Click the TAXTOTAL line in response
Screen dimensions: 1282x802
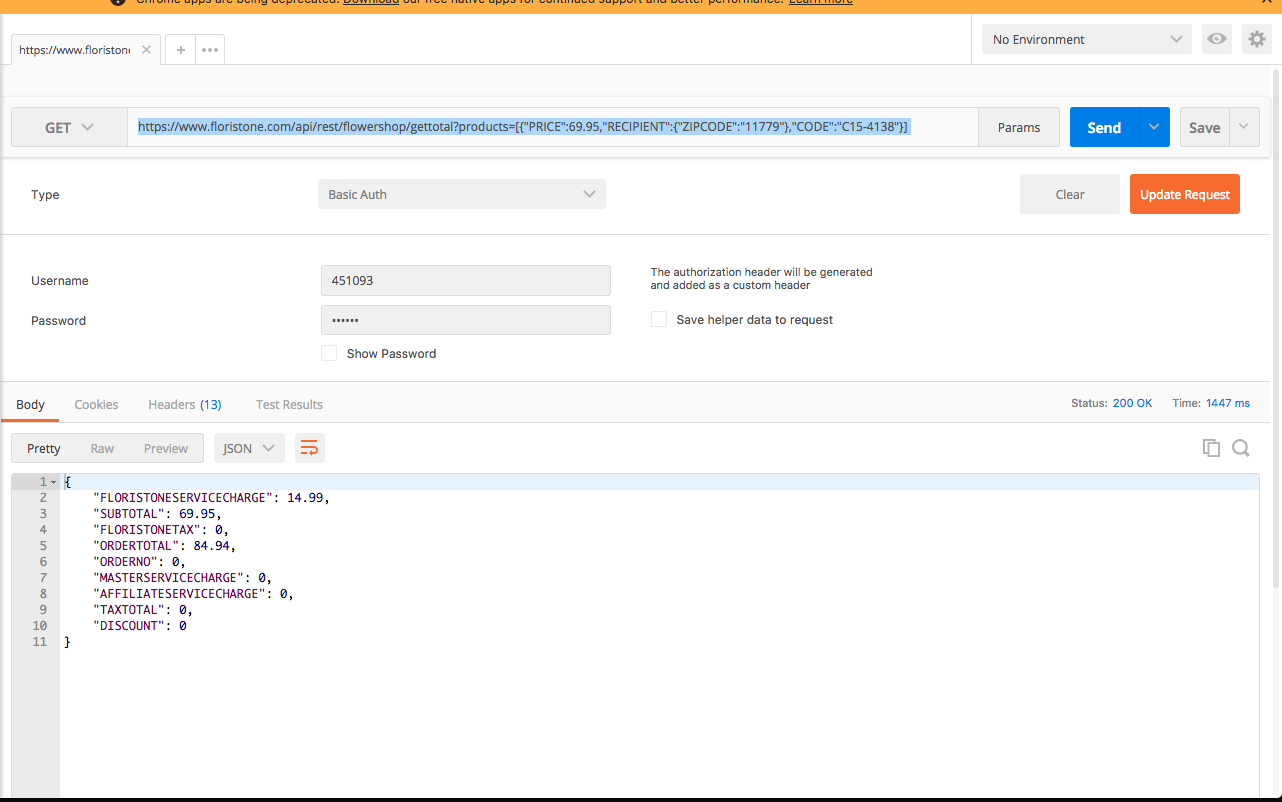(143, 609)
